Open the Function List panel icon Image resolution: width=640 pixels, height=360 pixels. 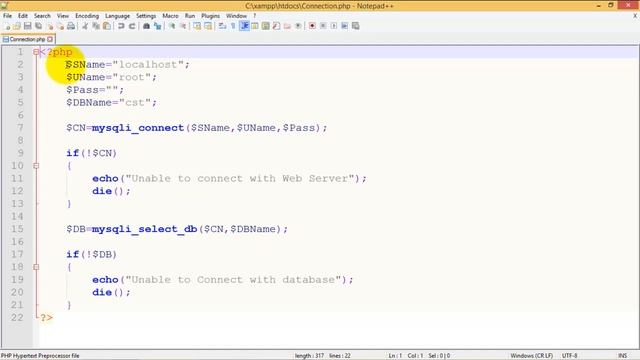pyautogui.click(x=277, y=26)
